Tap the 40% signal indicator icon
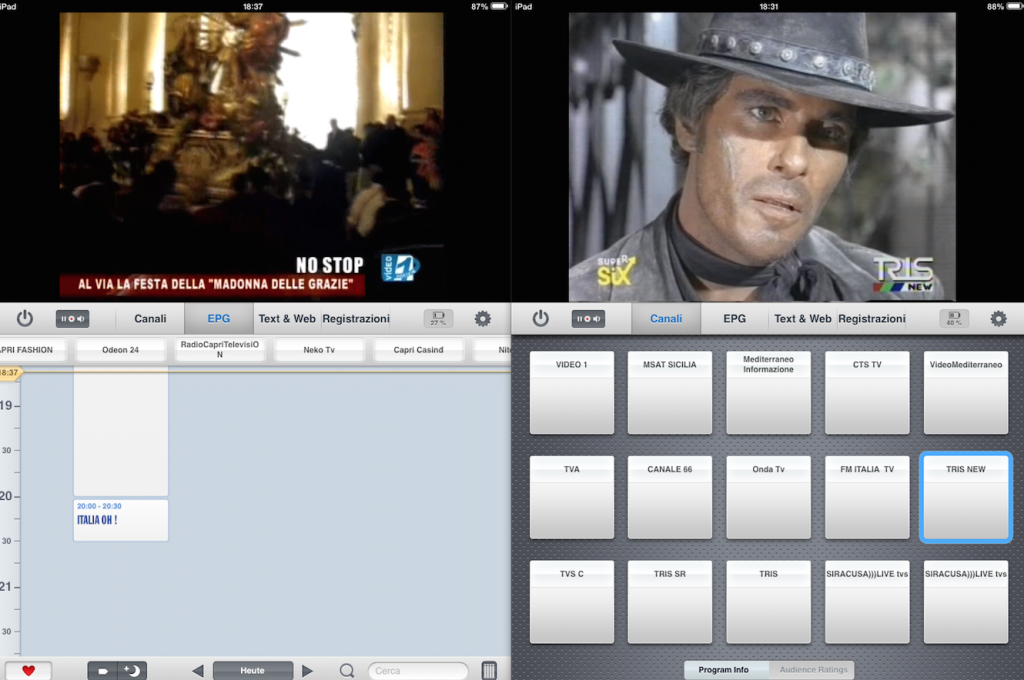The width and height of the screenshot is (1024, 680). pos(954,318)
